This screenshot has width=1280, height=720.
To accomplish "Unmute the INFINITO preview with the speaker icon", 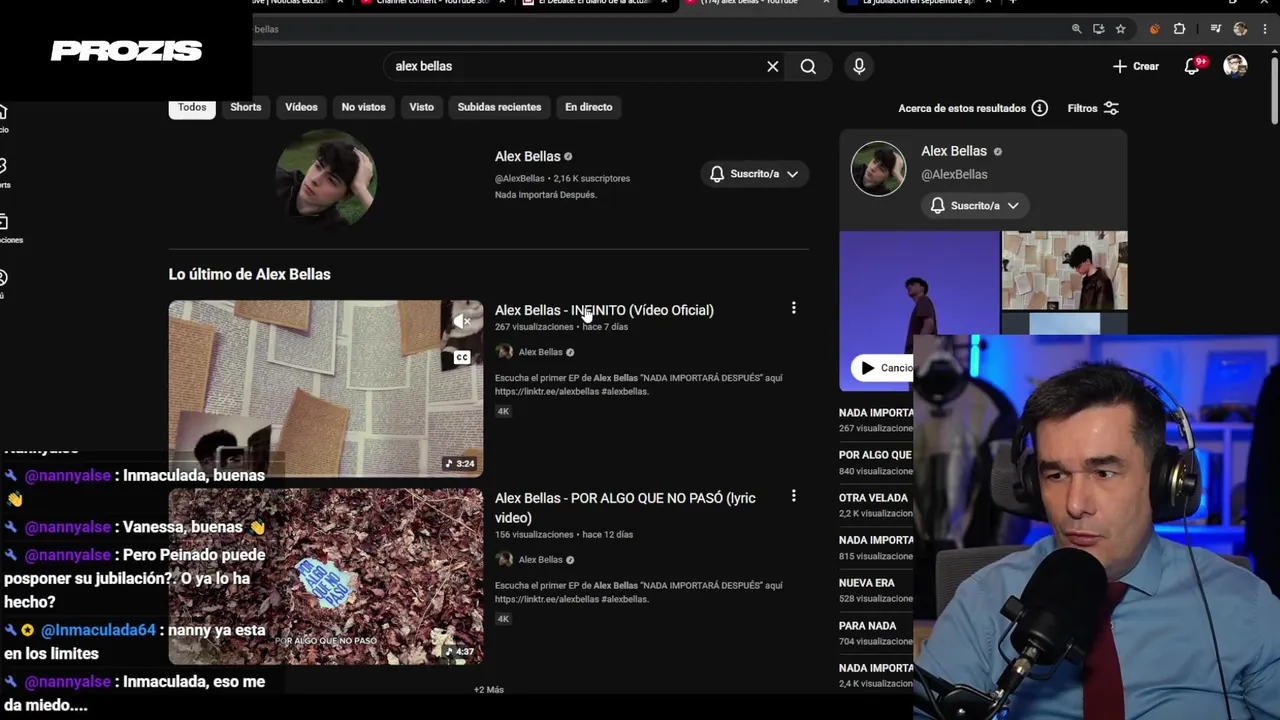I will click(462, 321).
